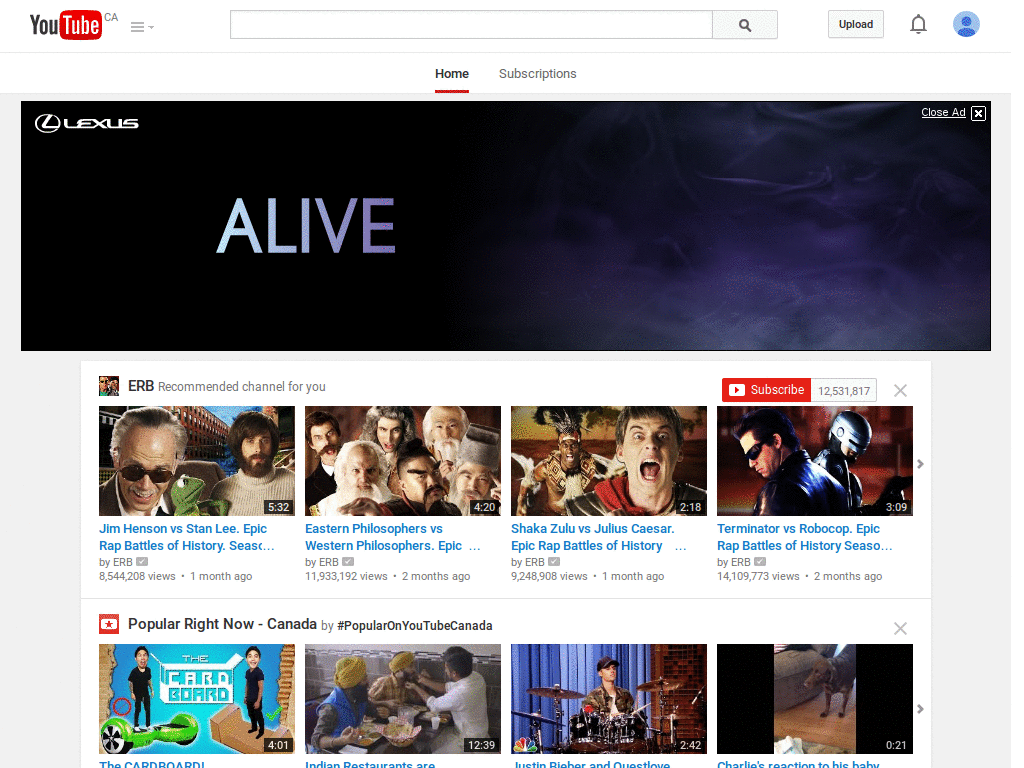
Task: Advance the ERB video carousel right
Action: pos(920,463)
